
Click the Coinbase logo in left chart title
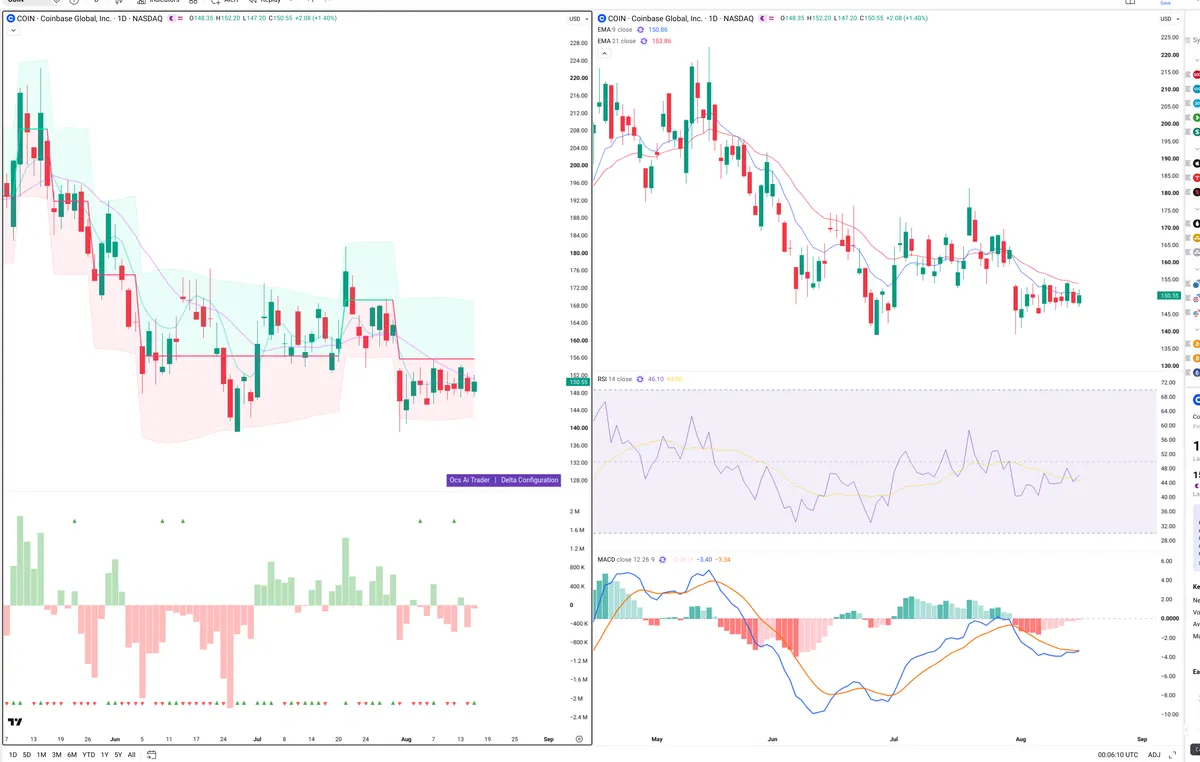click(10, 18)
